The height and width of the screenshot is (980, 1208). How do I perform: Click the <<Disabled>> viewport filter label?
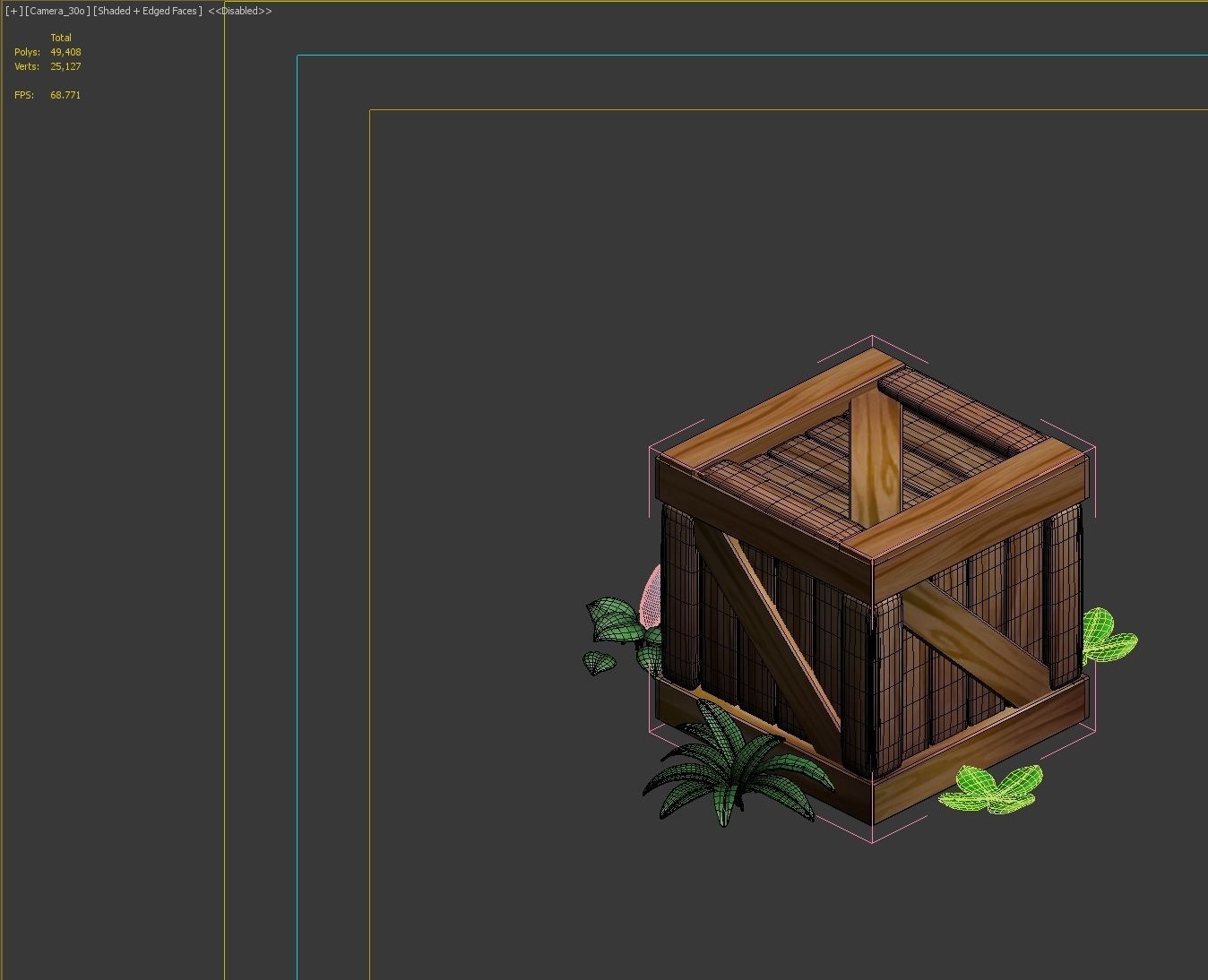pos(240,11)
